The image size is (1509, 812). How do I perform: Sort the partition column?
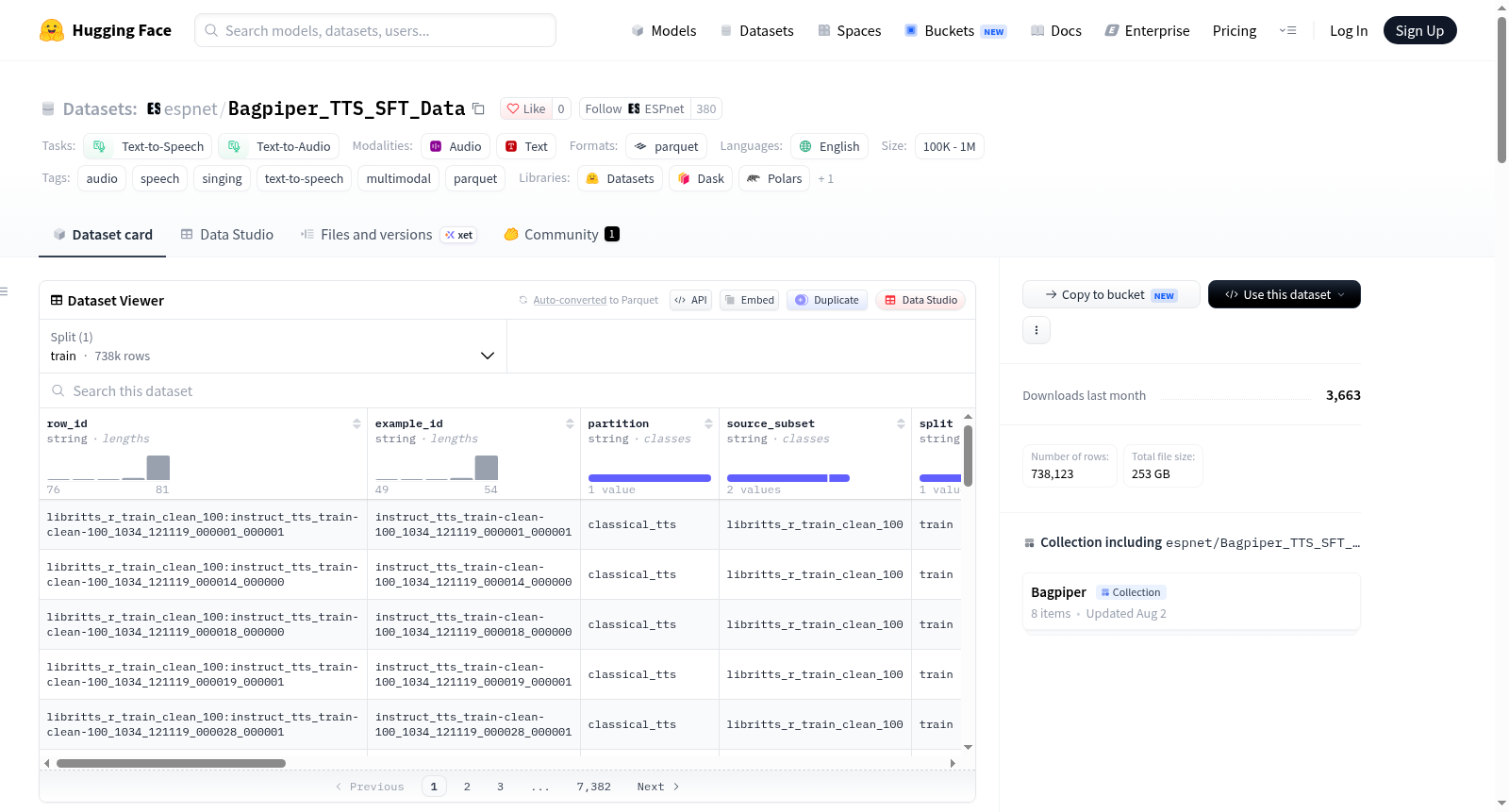(x=708, y=423)
